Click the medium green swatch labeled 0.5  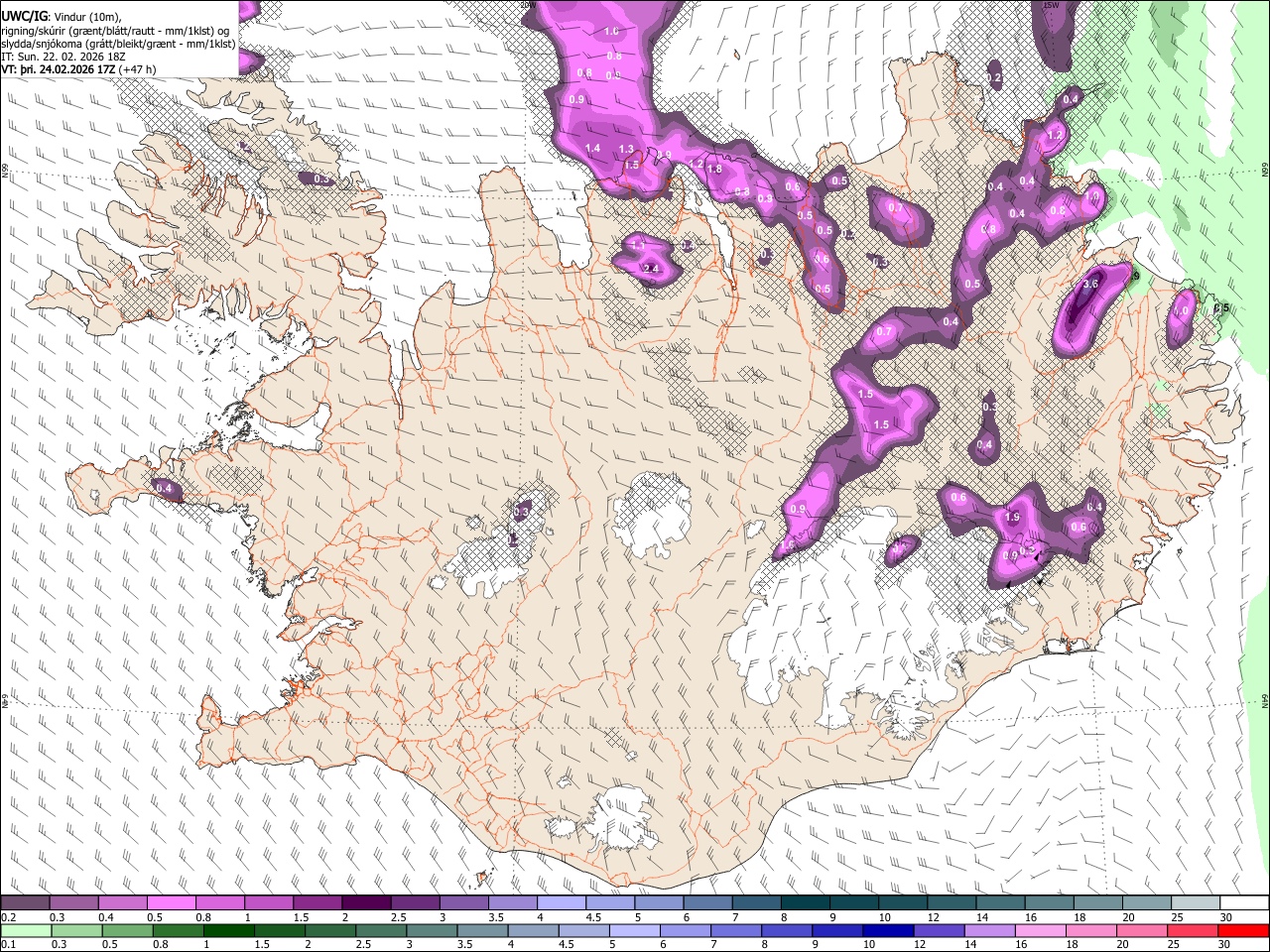coord(127,931)
